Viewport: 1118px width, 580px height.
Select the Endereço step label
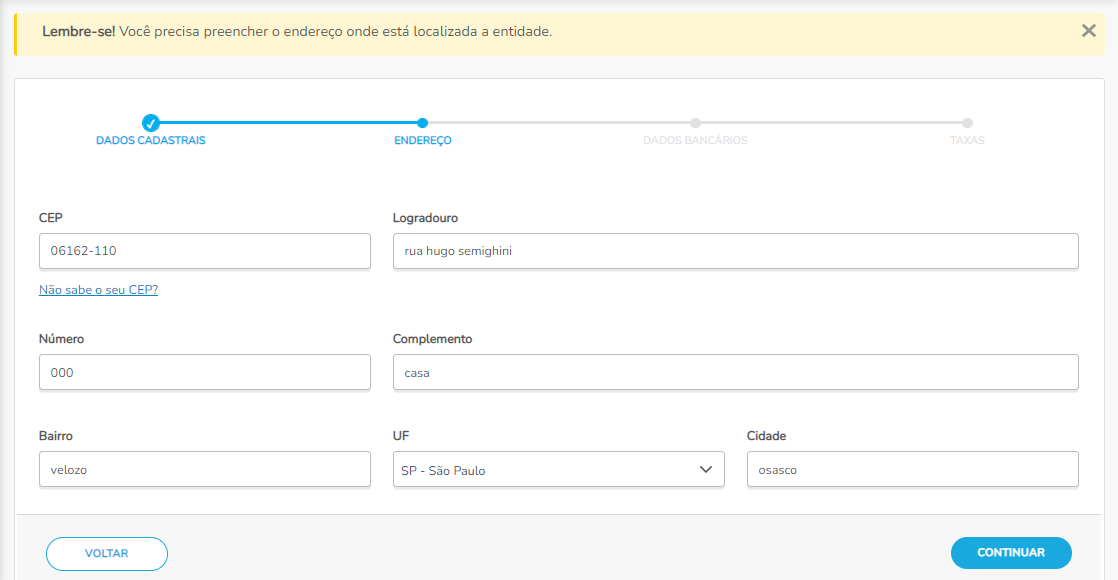click(423, 141)
